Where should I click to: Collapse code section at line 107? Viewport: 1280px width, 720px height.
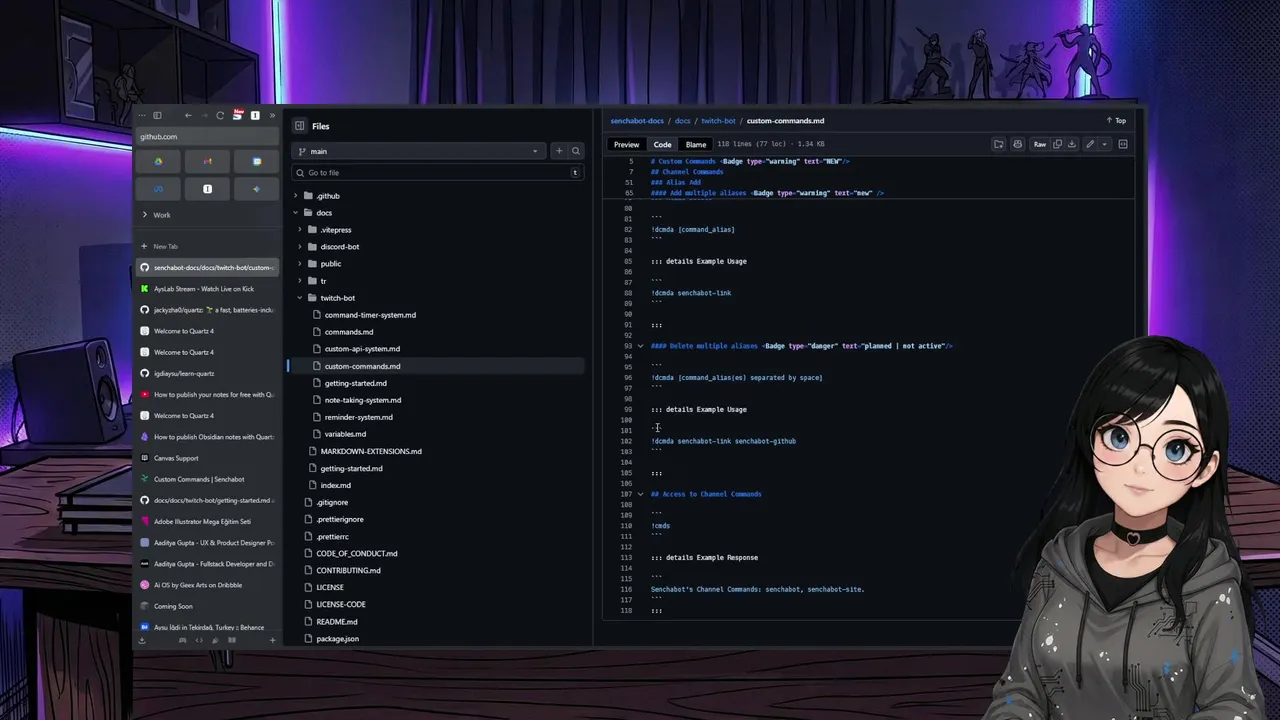[x=640, y=494]
